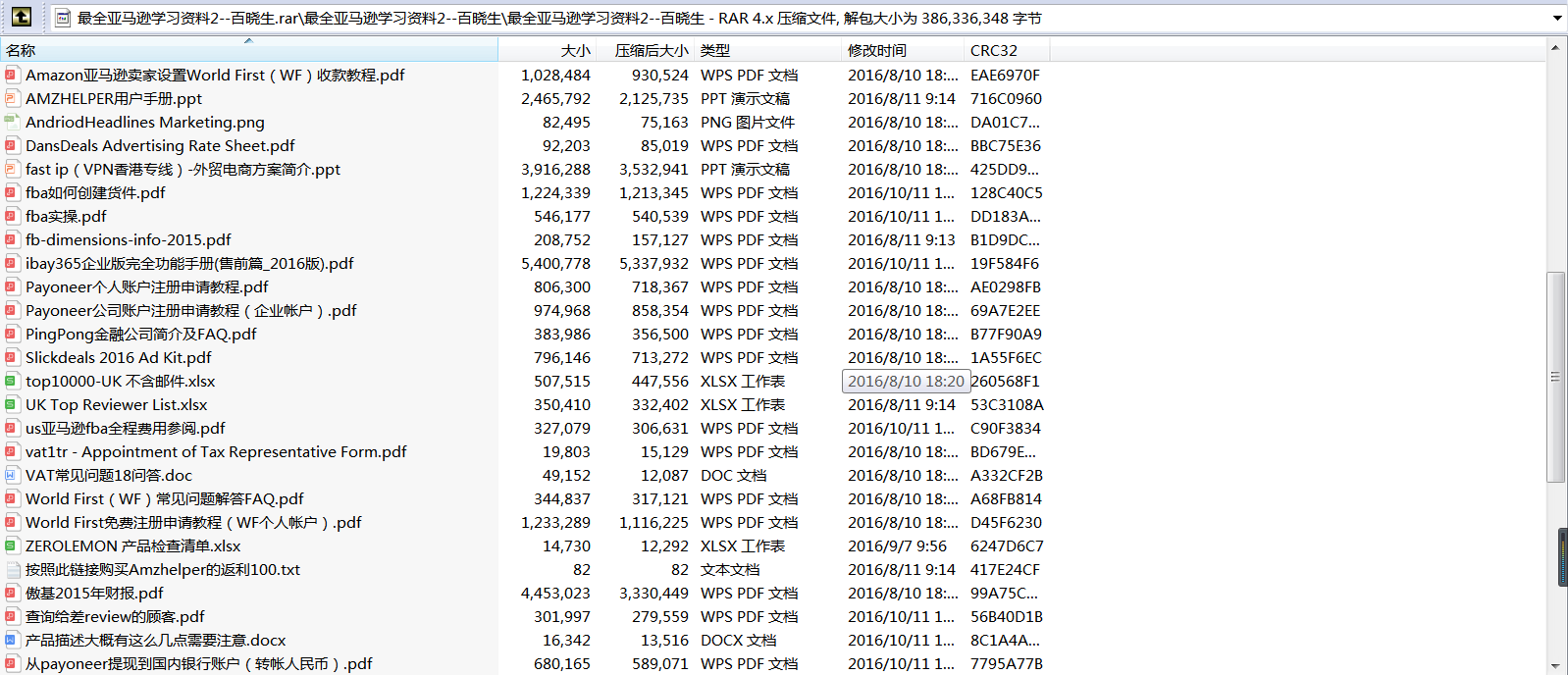Viewport: 1568px width, 675px height.
Task: Click CRC32 value 716C0960
Action: point(1006,99)
